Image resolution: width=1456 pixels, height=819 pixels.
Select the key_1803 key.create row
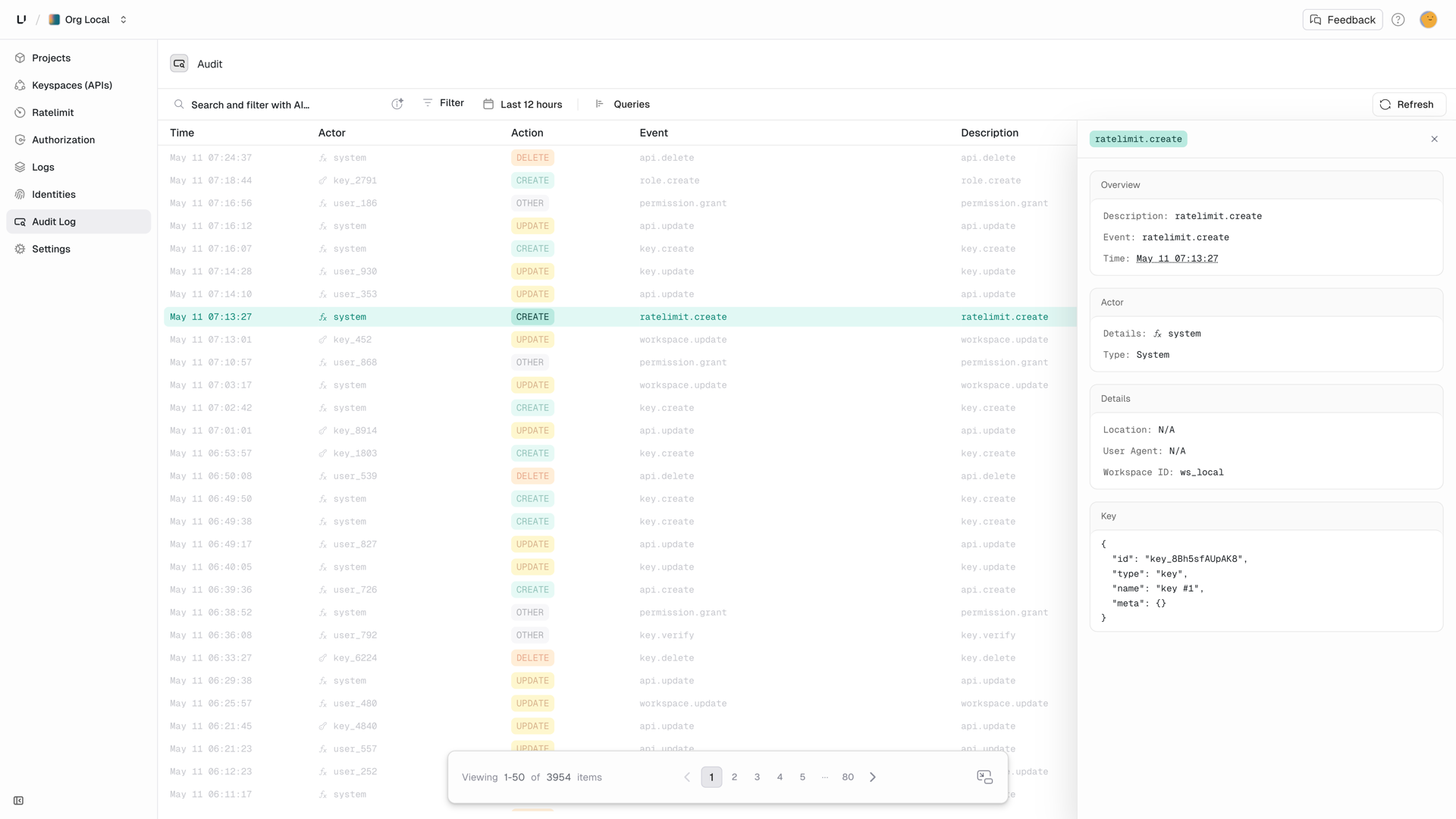click(x=620, y=453)
